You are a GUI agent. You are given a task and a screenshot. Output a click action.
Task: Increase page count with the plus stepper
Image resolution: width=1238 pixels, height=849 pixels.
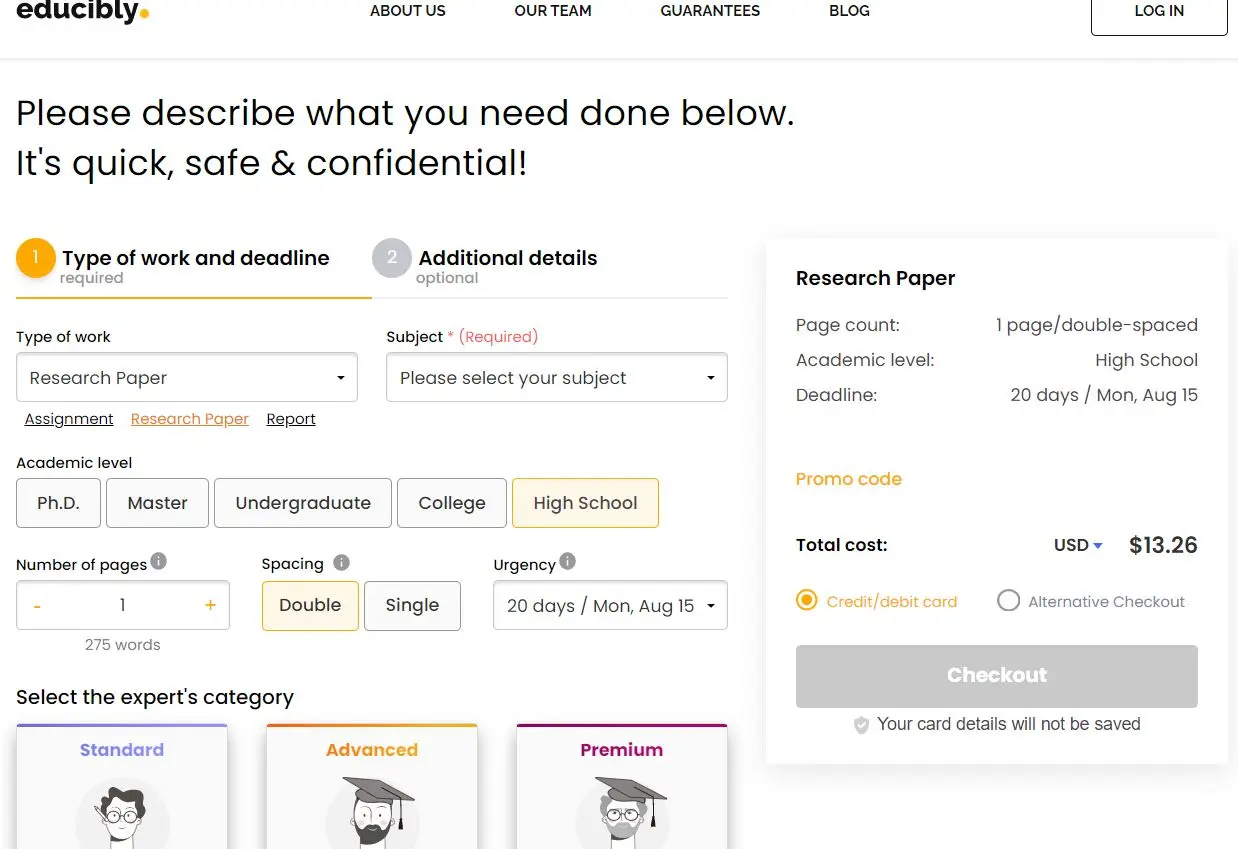pos(210,605)
